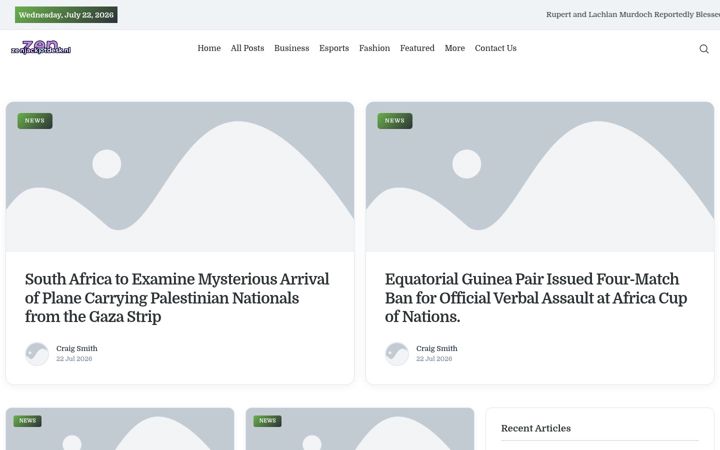Navigate to the Fashion section
The image size is (720, 450).
(374, 48)
